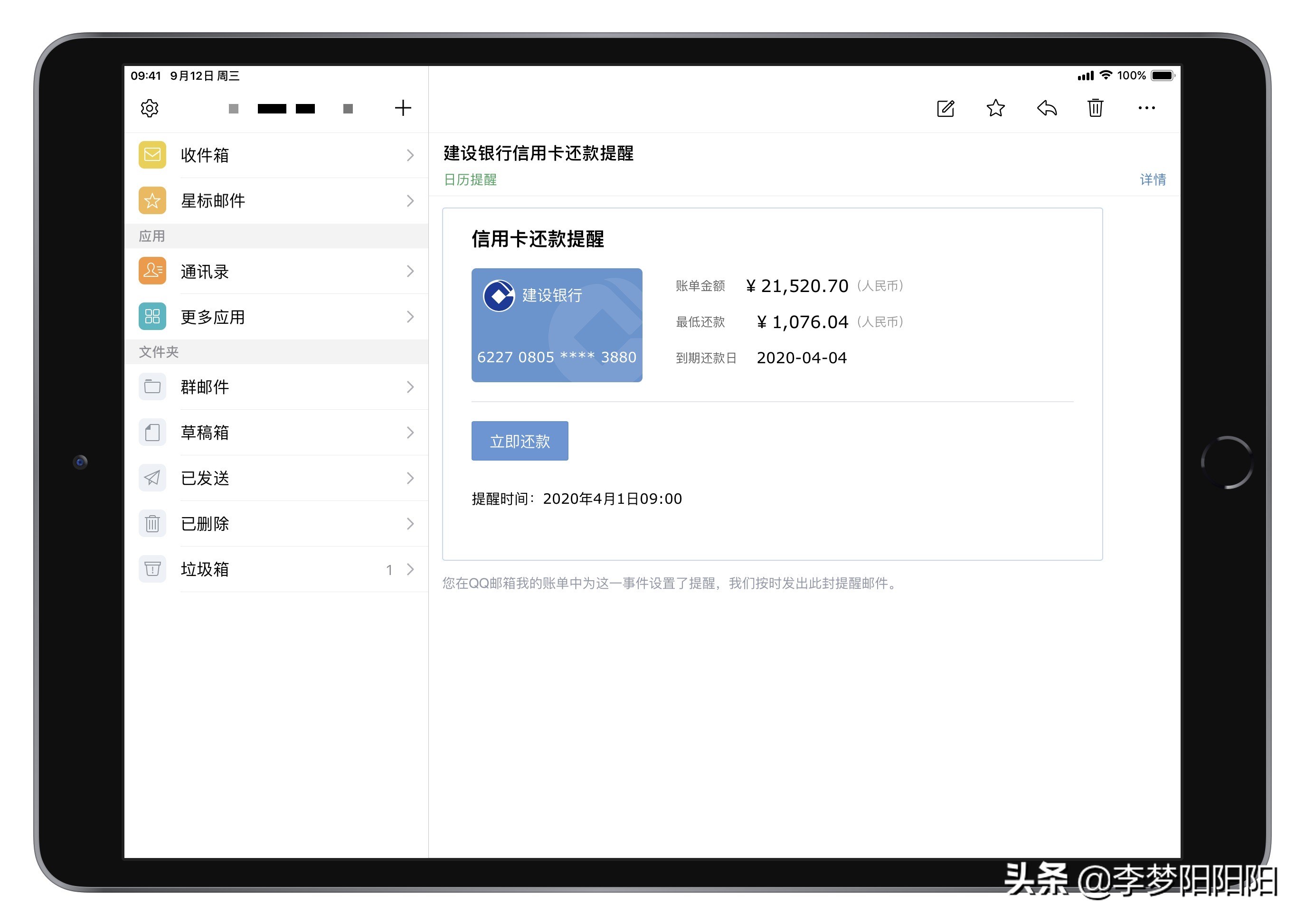This screenshot has height=924, width=1305.
Task: Open the 详情 details link
Action: point(1153,180)
